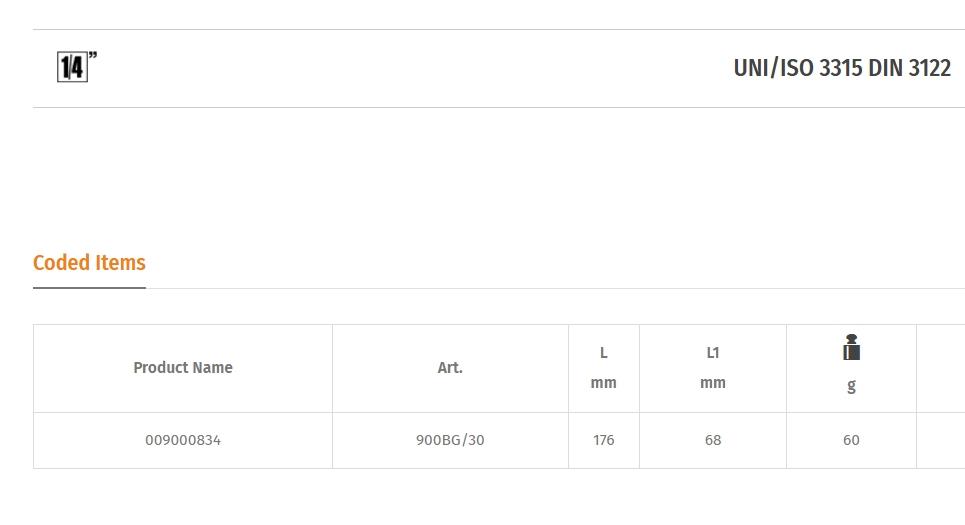Image resolution: width=965 pixels, height=525 pixels.
Task: Select the Art. column header
Action: click(450, 368)
